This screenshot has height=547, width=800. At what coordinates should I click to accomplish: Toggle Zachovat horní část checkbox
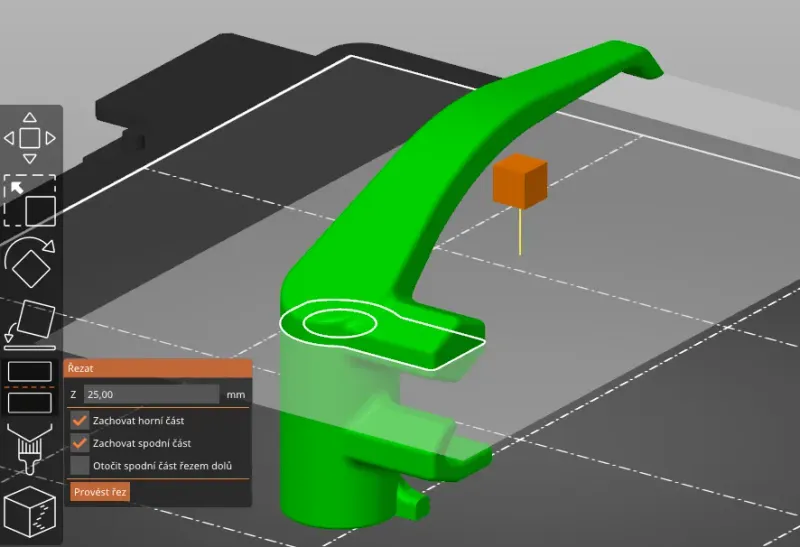[x=79, y=420]
